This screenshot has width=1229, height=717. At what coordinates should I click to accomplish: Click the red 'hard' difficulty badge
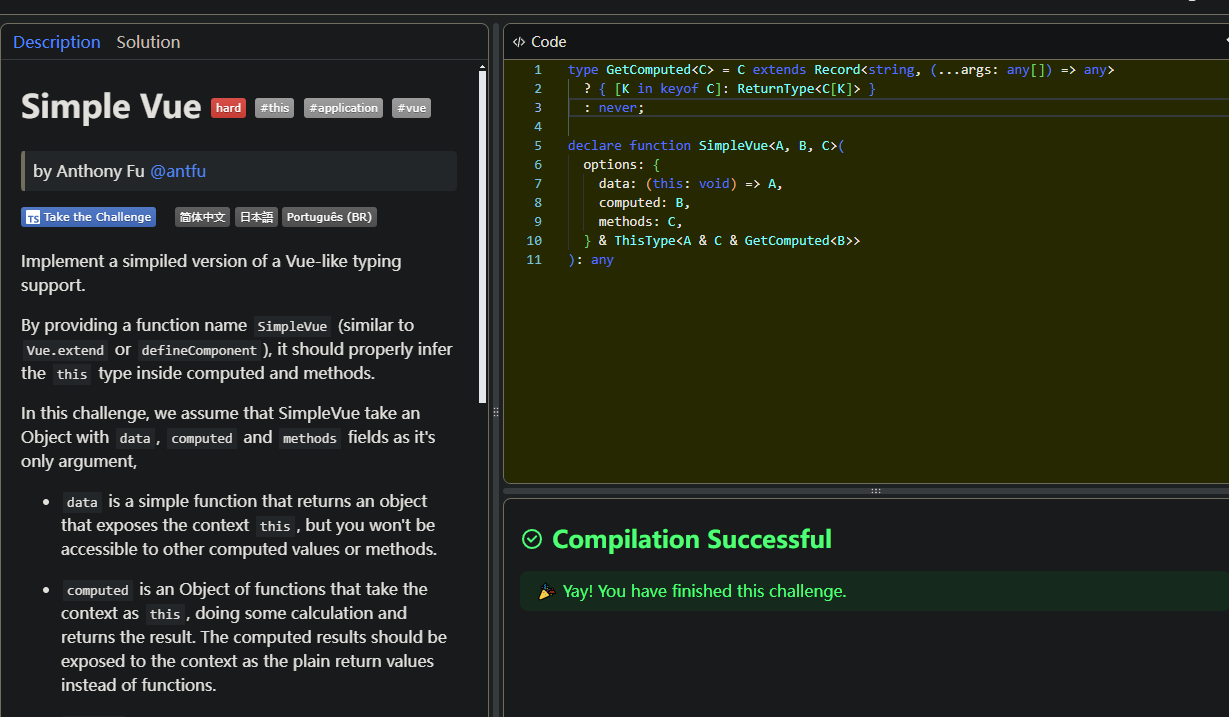click(228, 108)
